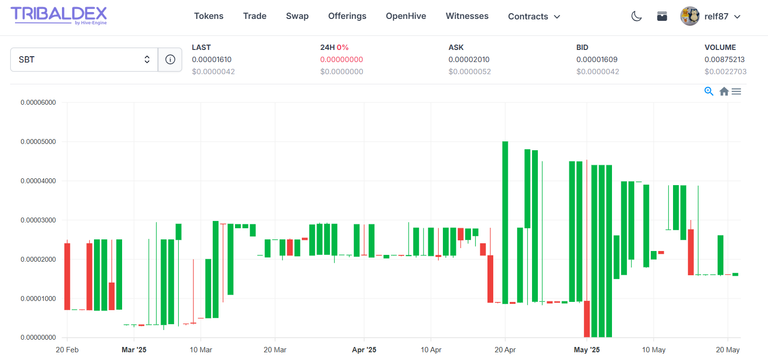The image size is (768, 362).
Task: Click LAST price value 0.00001610
Action: point(212,60)
